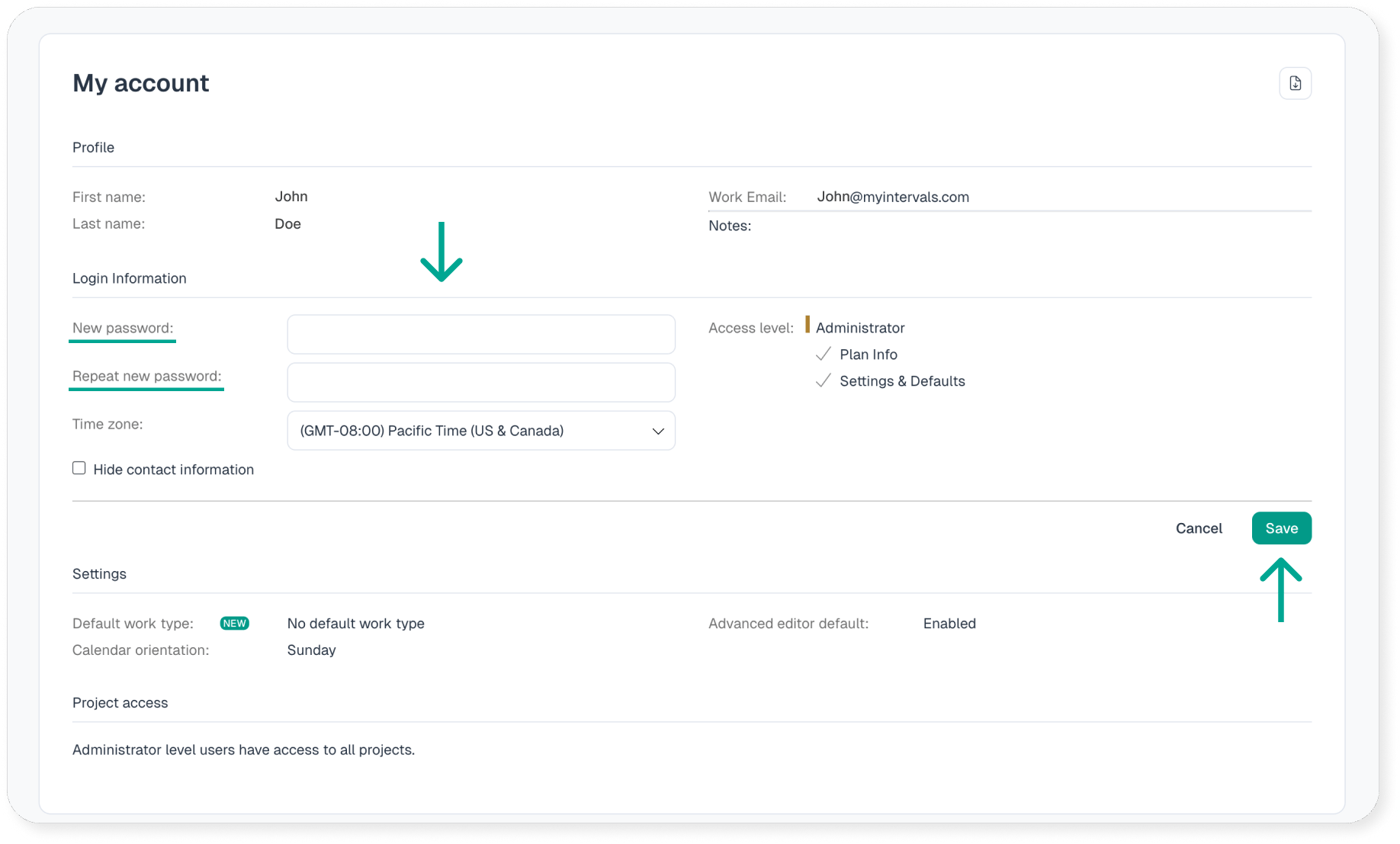Click the downward teal arrow above password field
This screenshot has height=844, width=1400.
[x=442, y=252]
